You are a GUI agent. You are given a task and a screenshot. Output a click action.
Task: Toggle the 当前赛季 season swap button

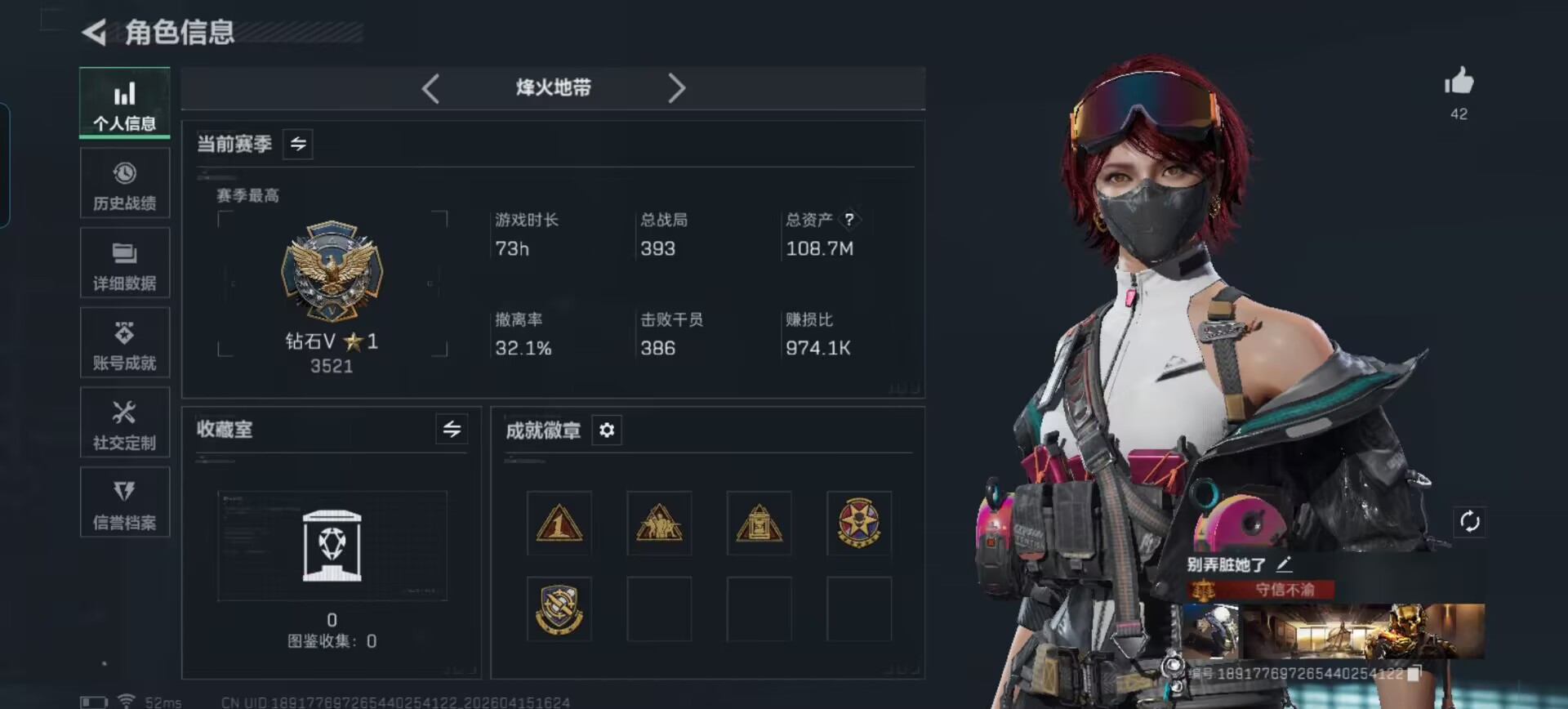(298, 145)
